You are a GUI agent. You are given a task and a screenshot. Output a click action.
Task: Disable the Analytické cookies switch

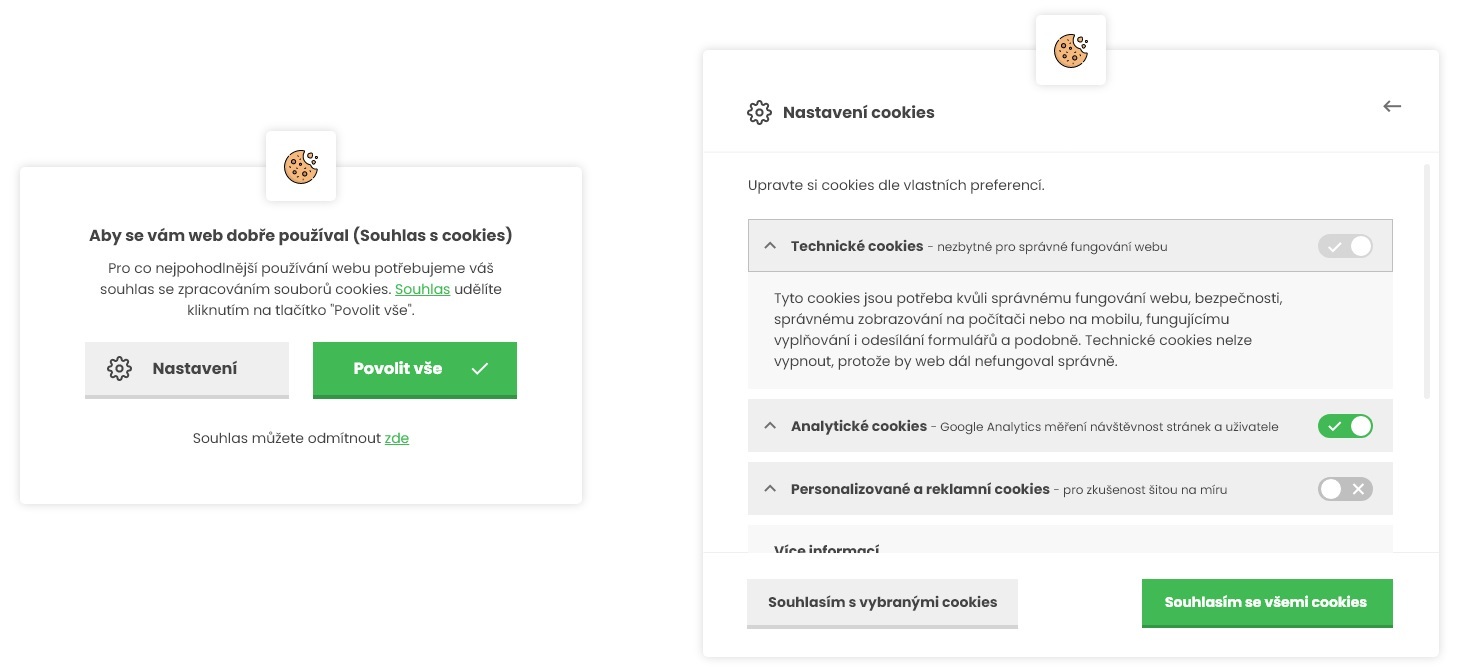[1345, 426]
